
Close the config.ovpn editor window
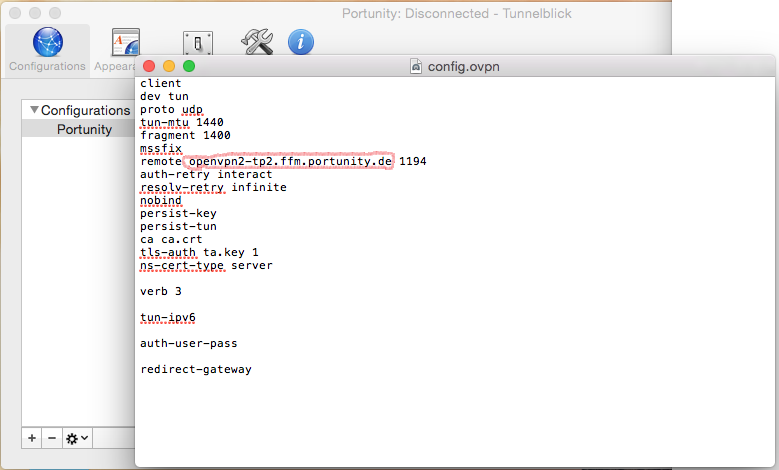[x=151, y=66]
